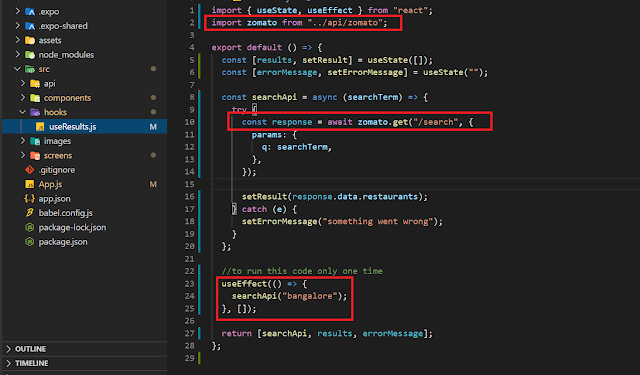Click the "/search" string on line 10
This screenshot has width=640, height=375.
[435, 122]
